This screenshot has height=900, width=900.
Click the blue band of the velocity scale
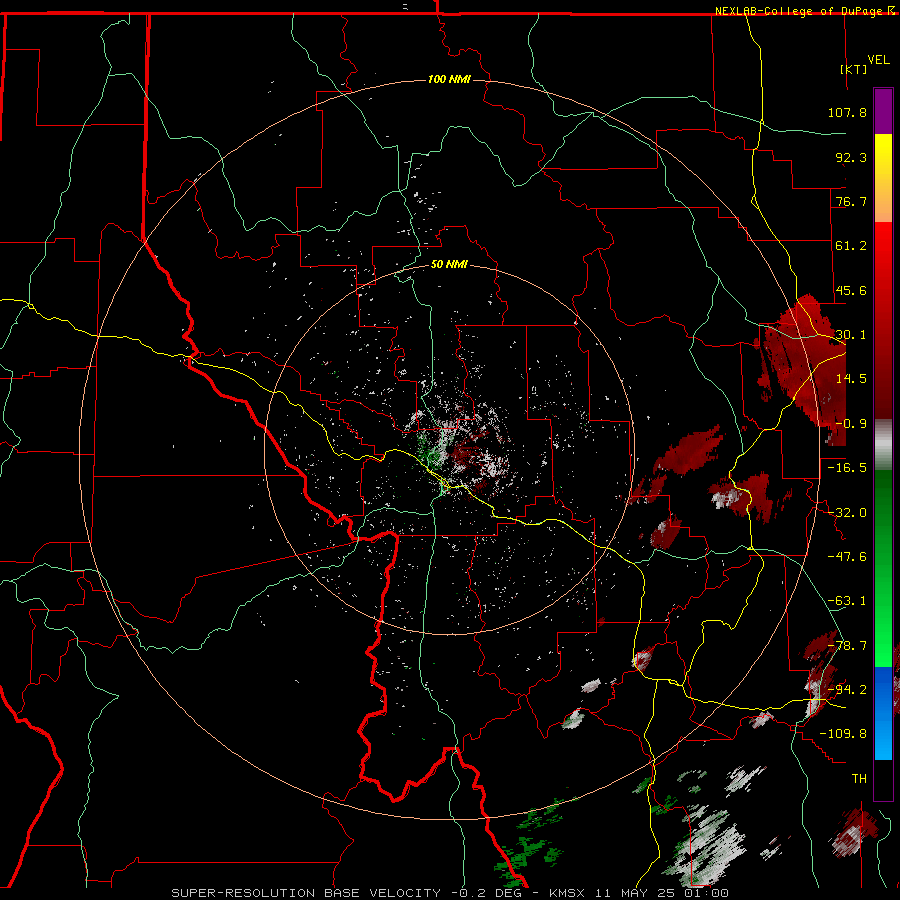tap(883, 713)
